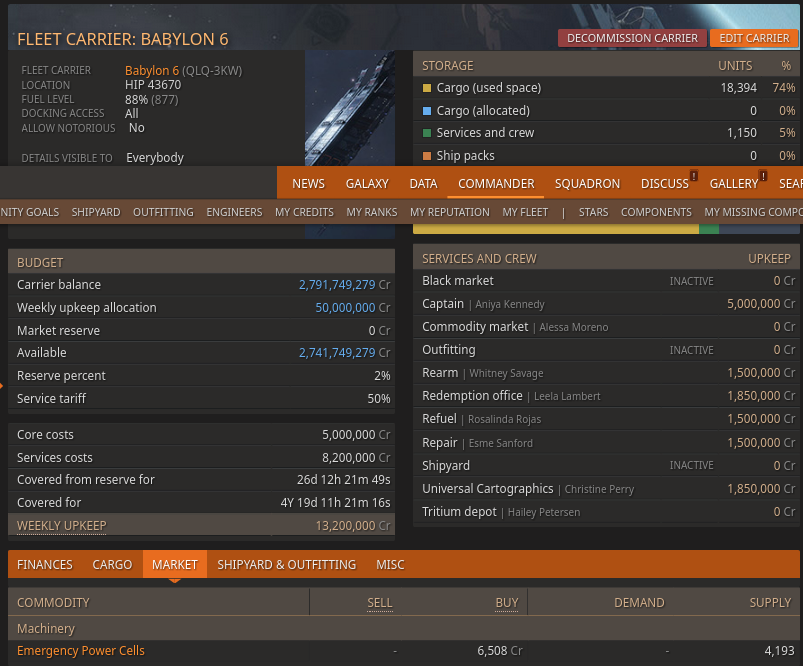The height and width of the screenshot is (666, 803).
Task: Click the orange Ship packs swatch
Action: point(427,156)
